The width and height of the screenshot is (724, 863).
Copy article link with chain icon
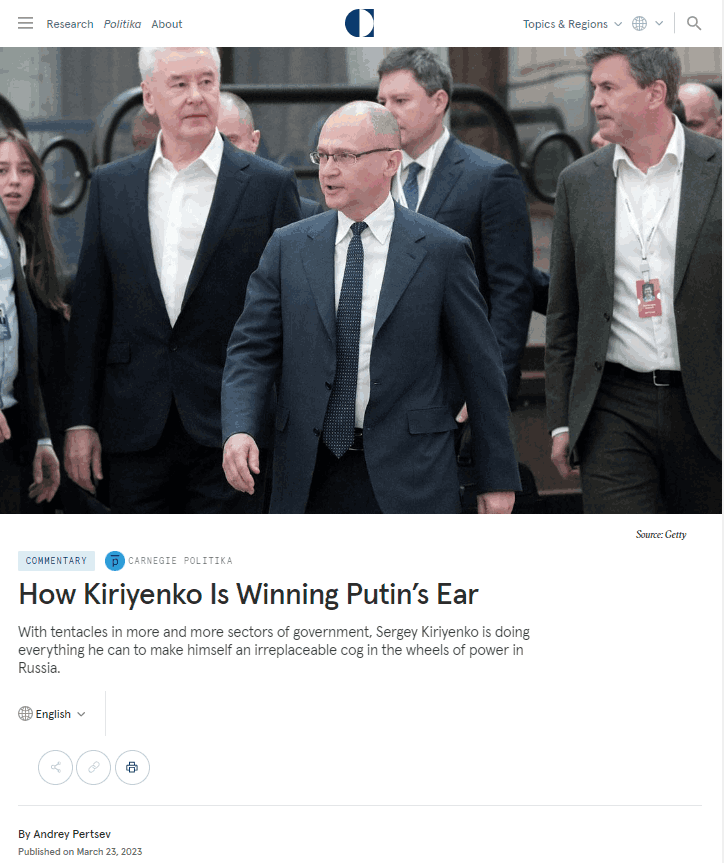click(94, 767)
